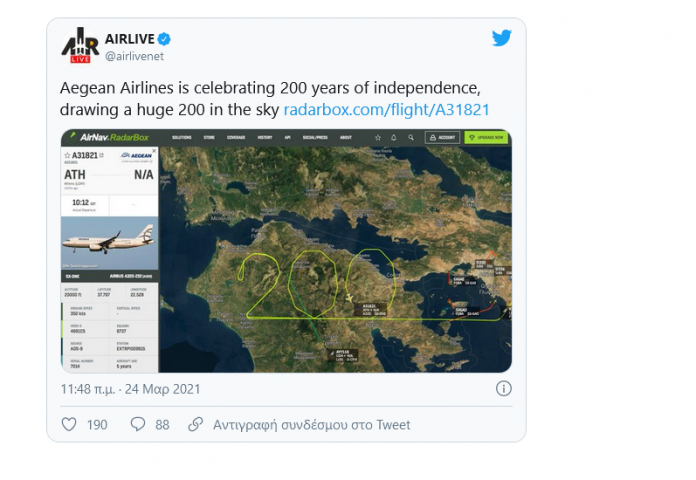Open the radarbox.com/flight/A31821 link
The image size is (696, 480).
tap(386, 109)
